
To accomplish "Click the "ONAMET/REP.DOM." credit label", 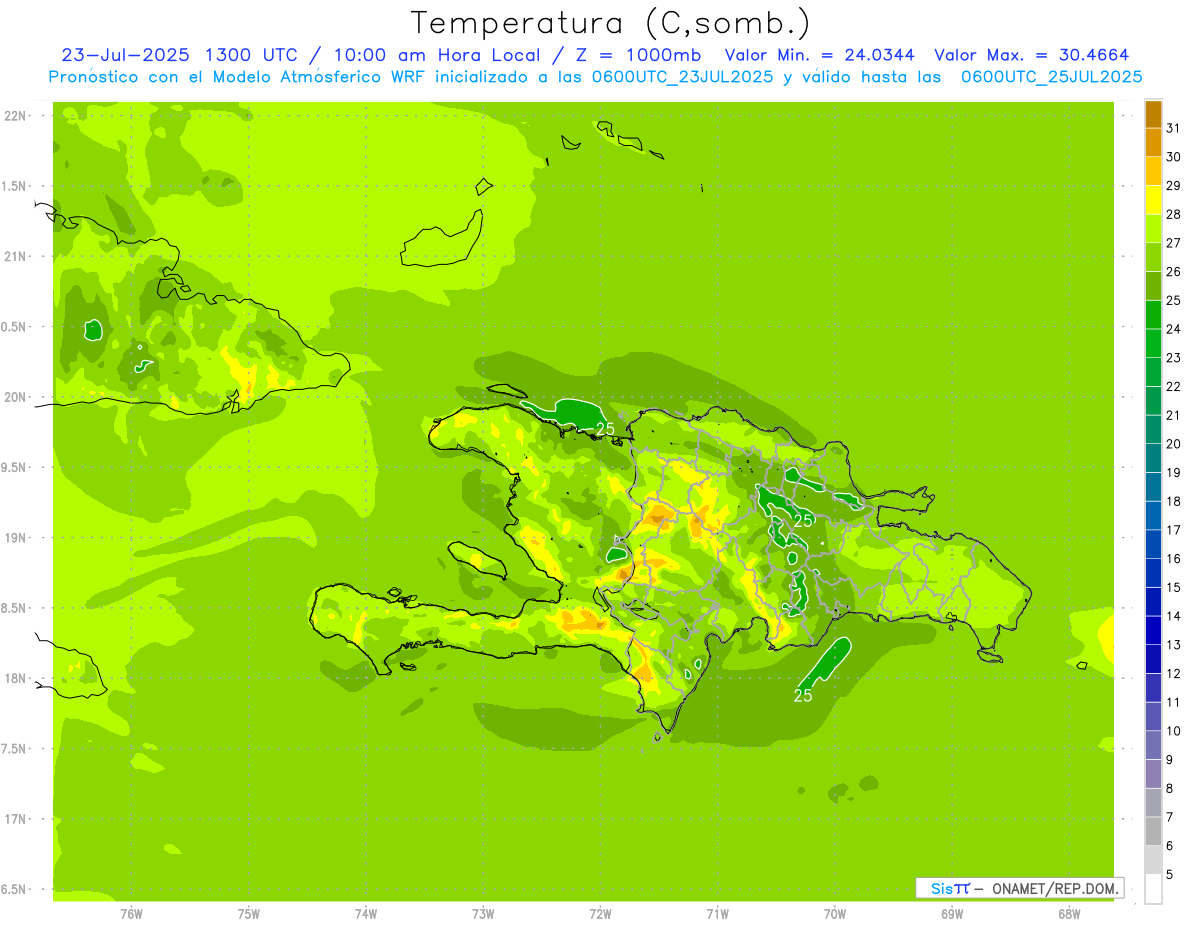I will point(1056,888).
